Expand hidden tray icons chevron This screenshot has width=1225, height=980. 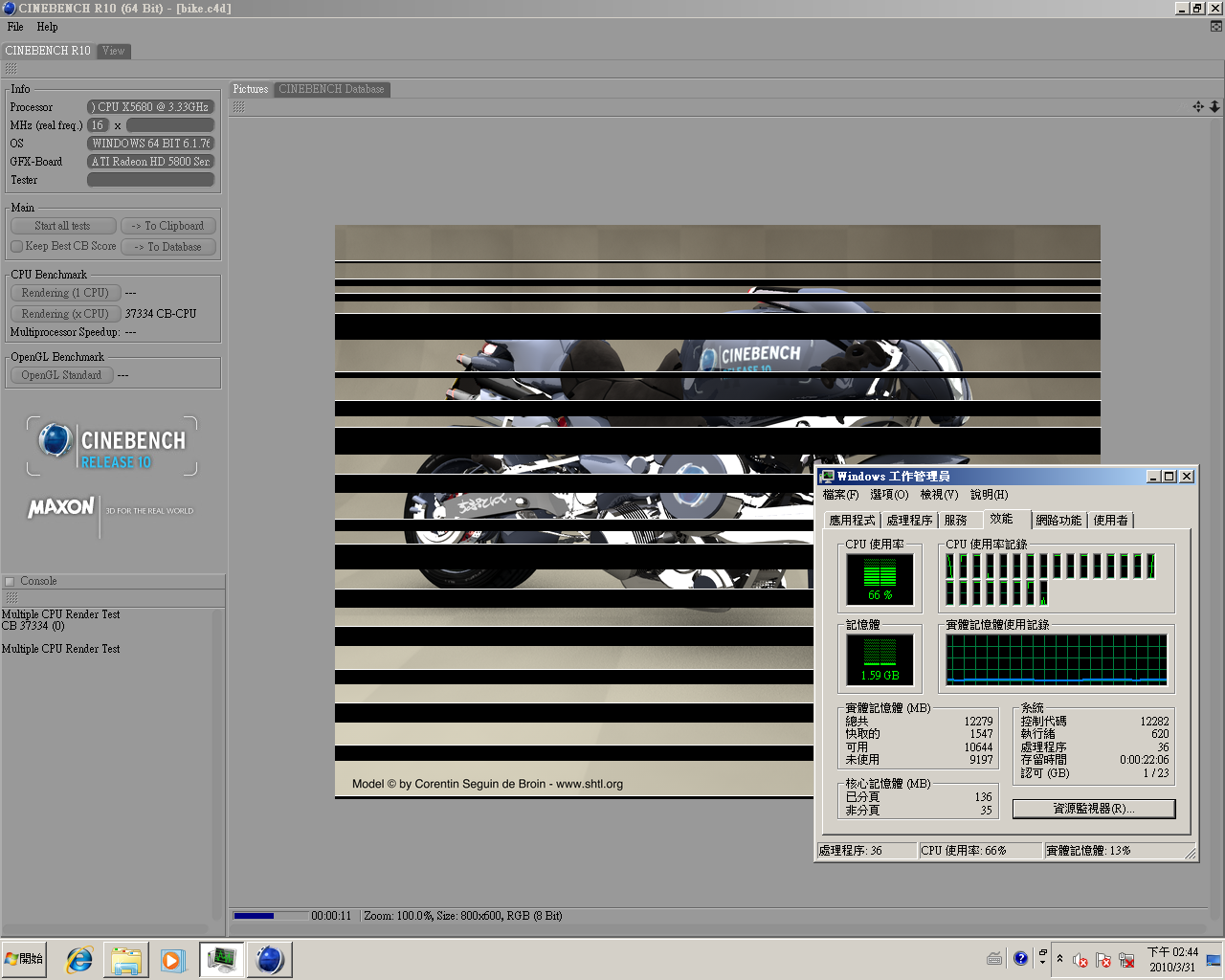(1059, 958)
